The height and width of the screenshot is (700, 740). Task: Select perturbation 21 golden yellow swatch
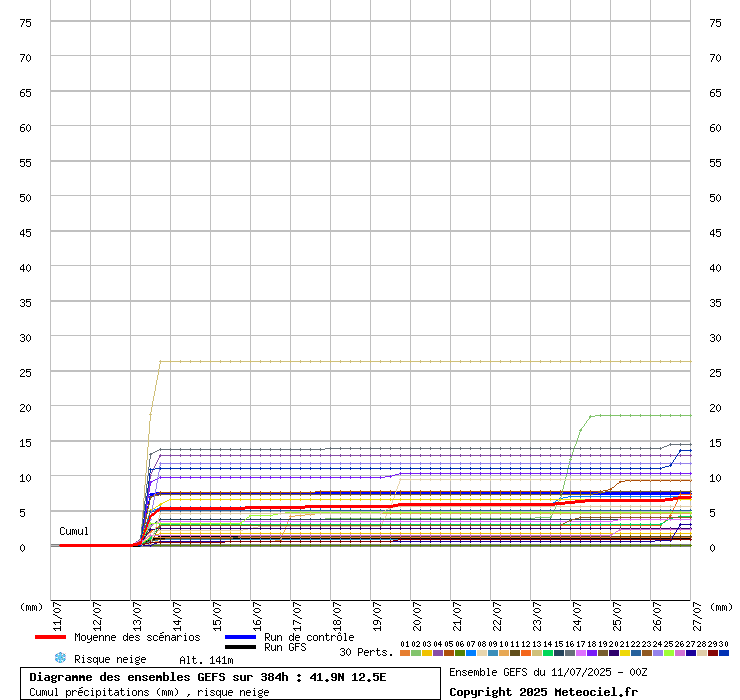[625, 653]
